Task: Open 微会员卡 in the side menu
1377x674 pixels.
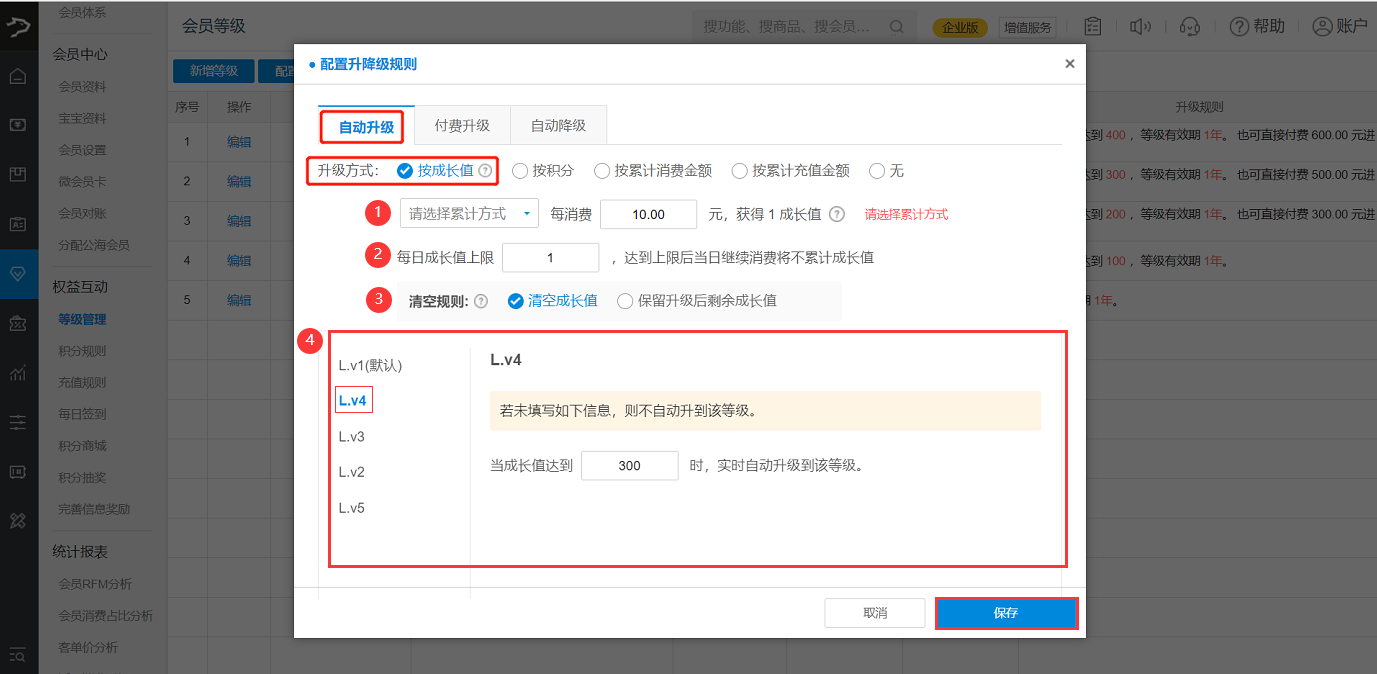Action: point(82,182)
